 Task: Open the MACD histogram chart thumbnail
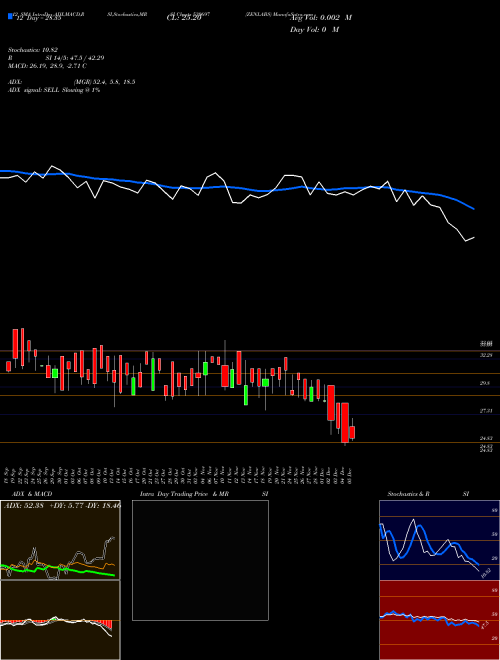60,620
